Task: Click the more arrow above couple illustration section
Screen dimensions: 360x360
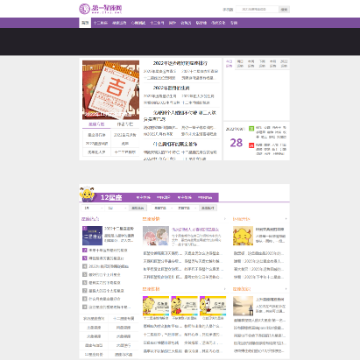Action: click(226, 219)
